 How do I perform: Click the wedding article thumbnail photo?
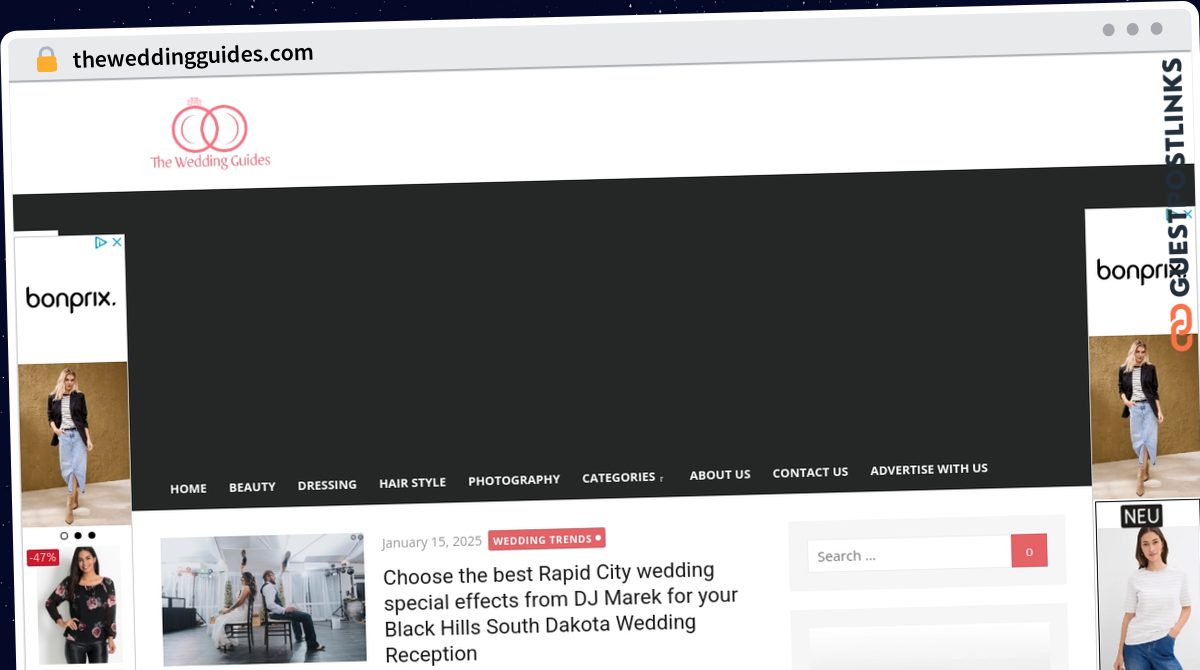[263, 601]
